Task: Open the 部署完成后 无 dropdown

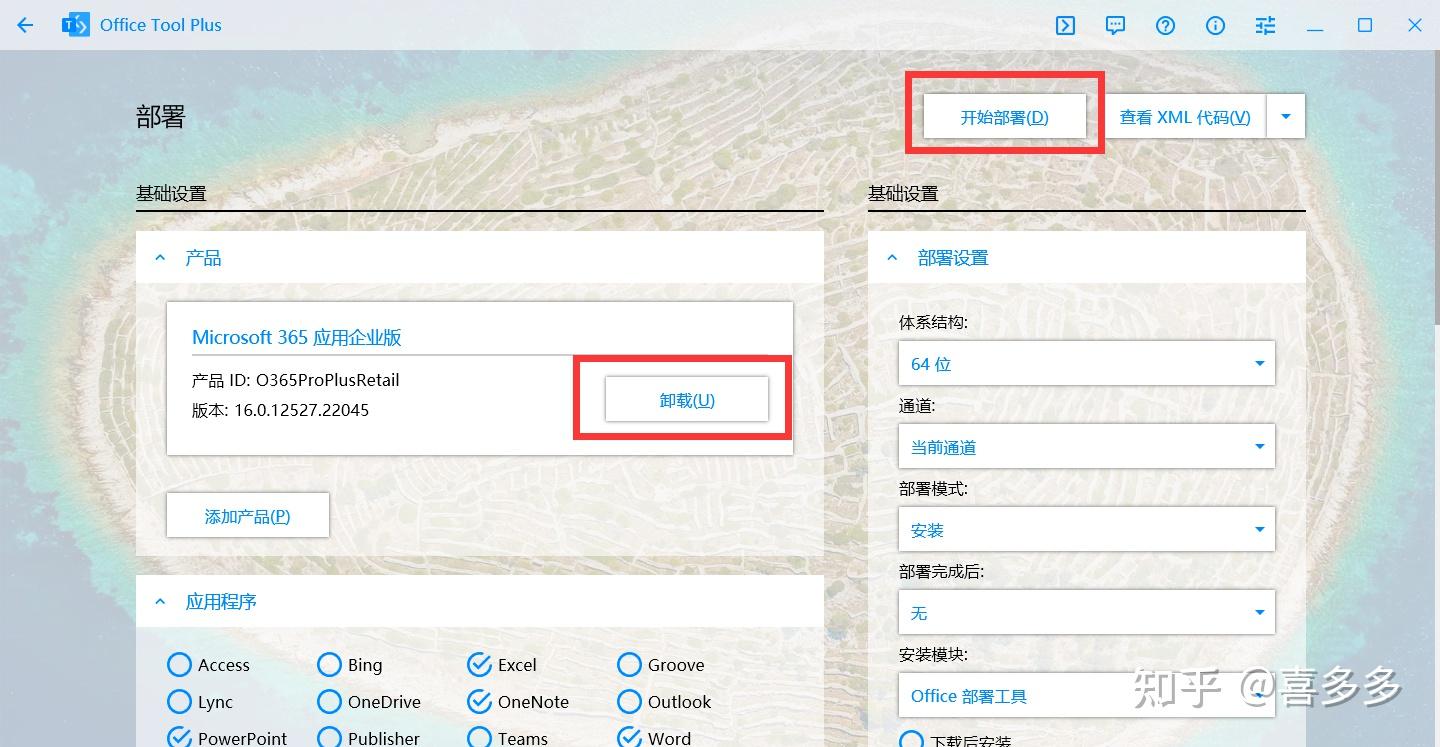Action: [1087, 613]
